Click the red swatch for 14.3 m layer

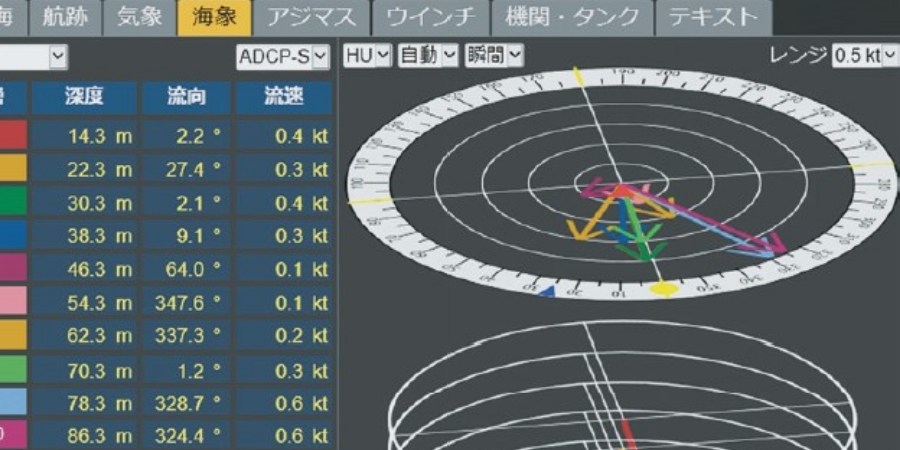click(x=13, y=136)
